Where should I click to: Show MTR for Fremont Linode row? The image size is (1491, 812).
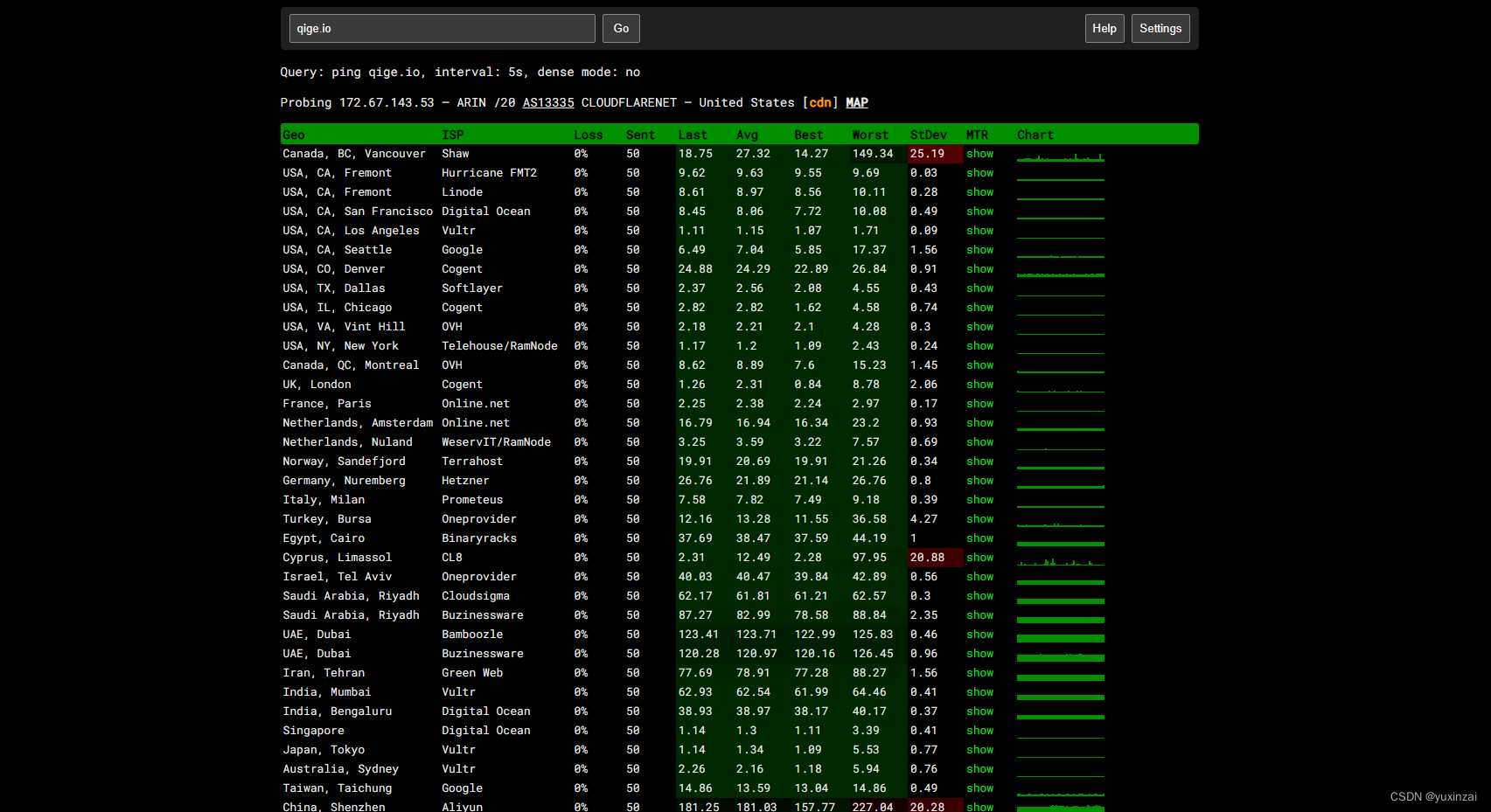[x=980, y=192]
